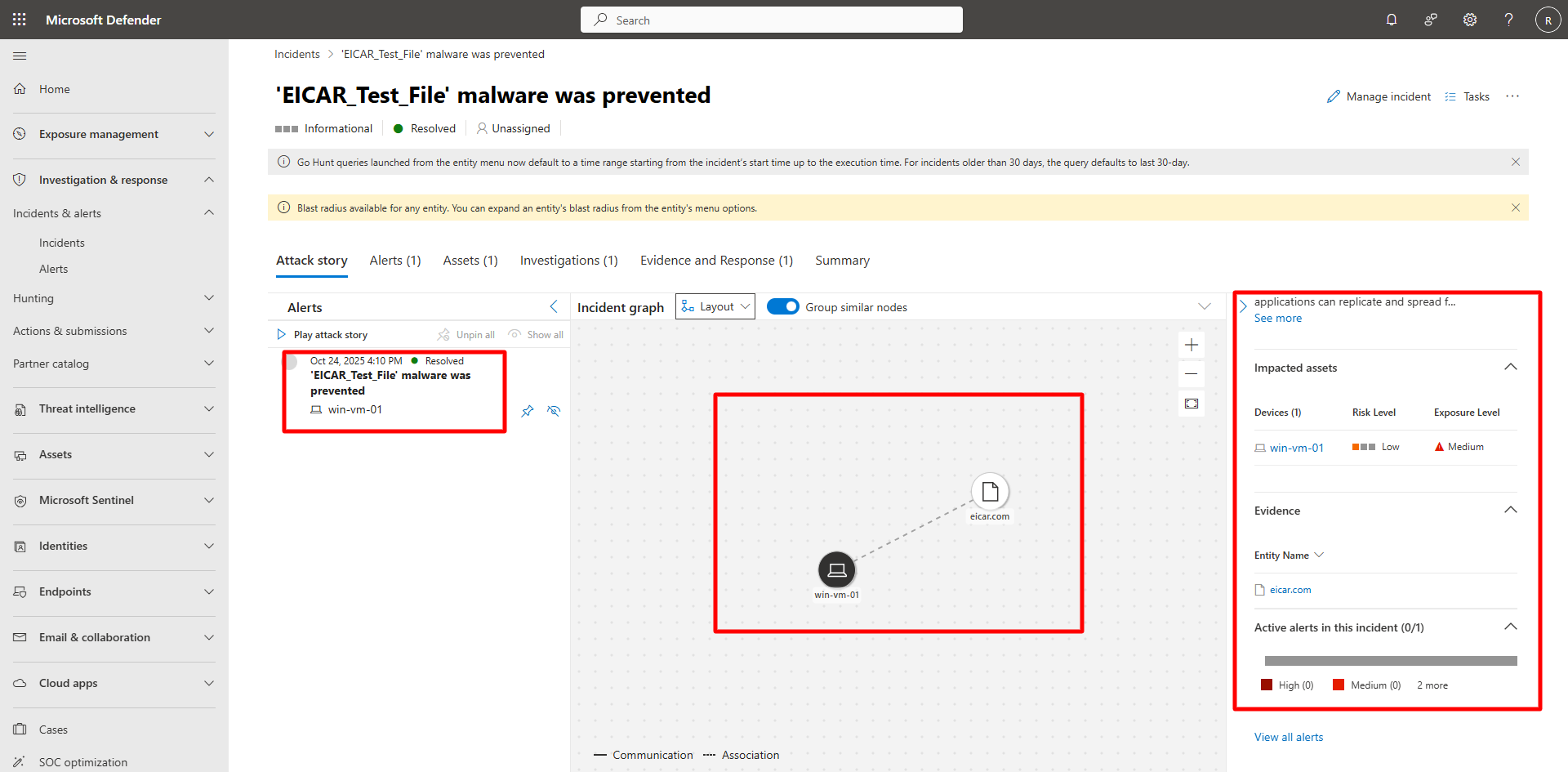Image resolution: width=1568 pixels, height=772 pixels.
Task: Click the active alerts progress bar
Action: point(1391,661)
